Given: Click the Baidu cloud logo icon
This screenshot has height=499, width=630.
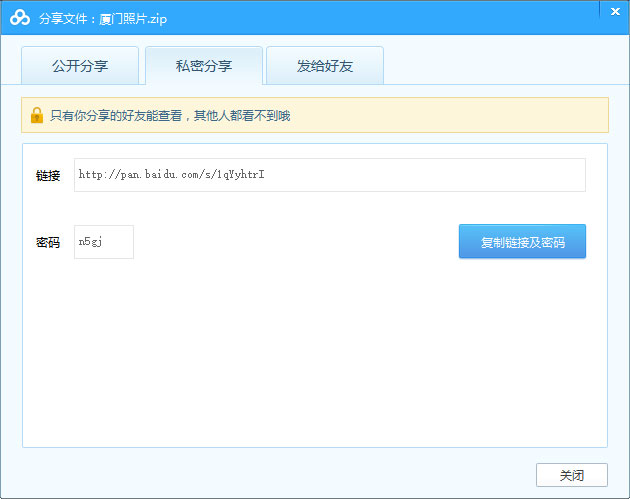Looking at the screenshot, I should point(20,18).
